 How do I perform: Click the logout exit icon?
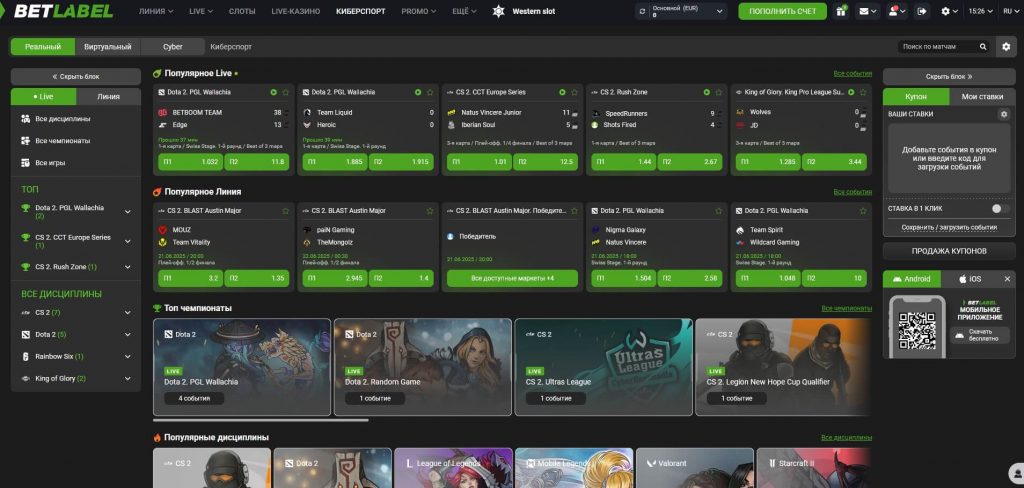pyautogui.click(x=921, y=11)
